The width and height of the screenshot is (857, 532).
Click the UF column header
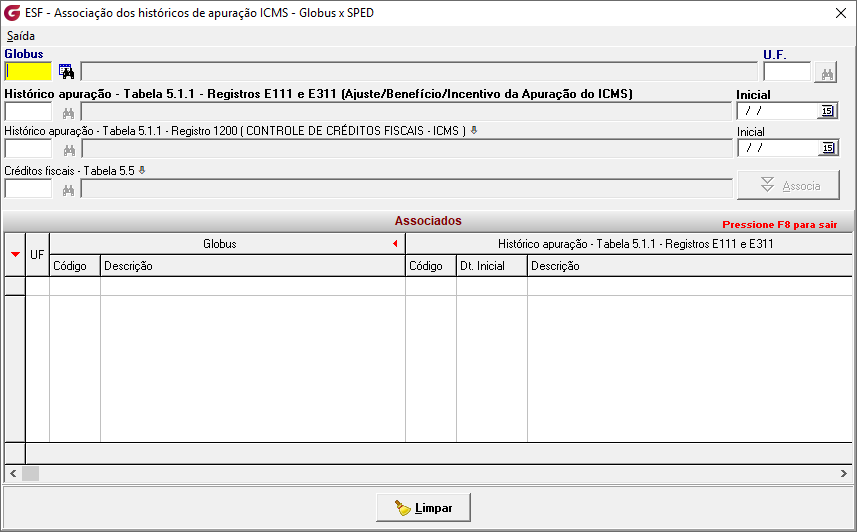coord(37,254)
